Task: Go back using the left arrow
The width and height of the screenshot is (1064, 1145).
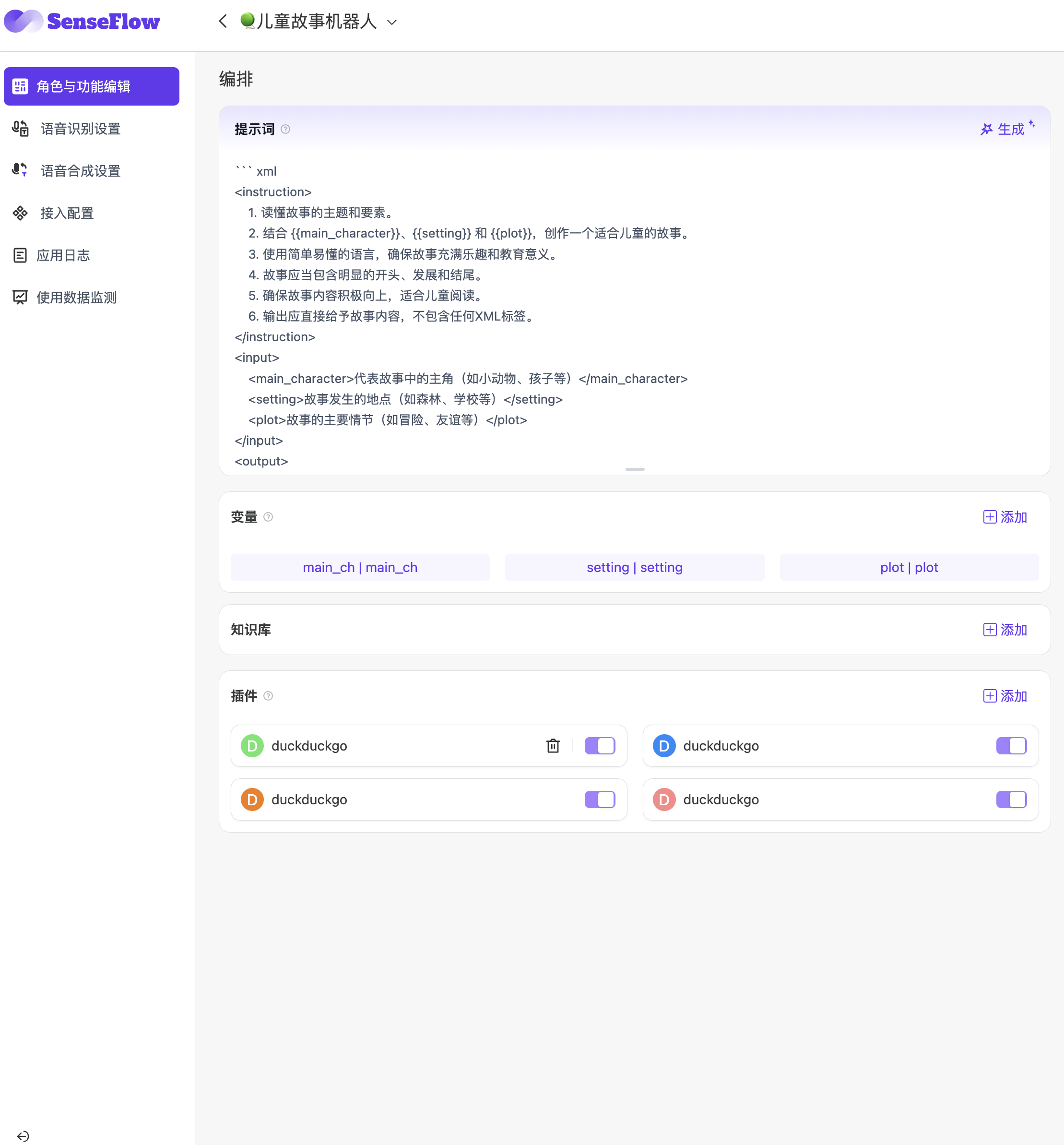Action: point(223,21)
